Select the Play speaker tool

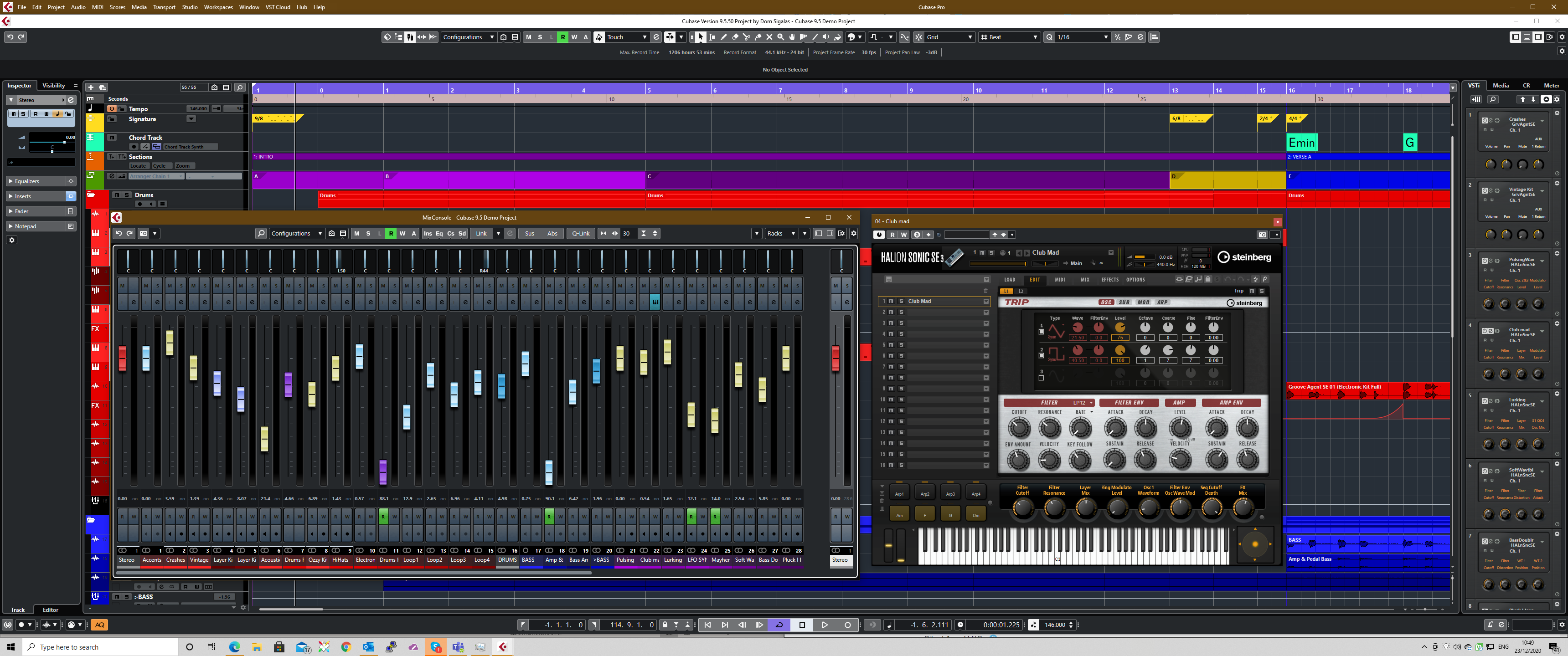(x=826, y=37)
